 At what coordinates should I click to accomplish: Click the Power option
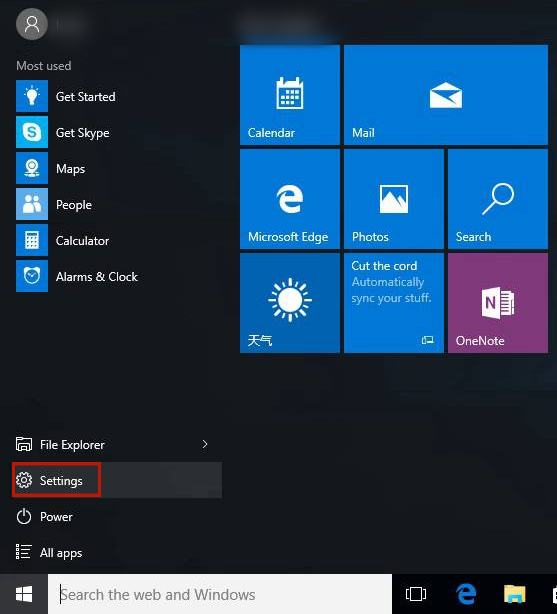click(x=117, y=516)
